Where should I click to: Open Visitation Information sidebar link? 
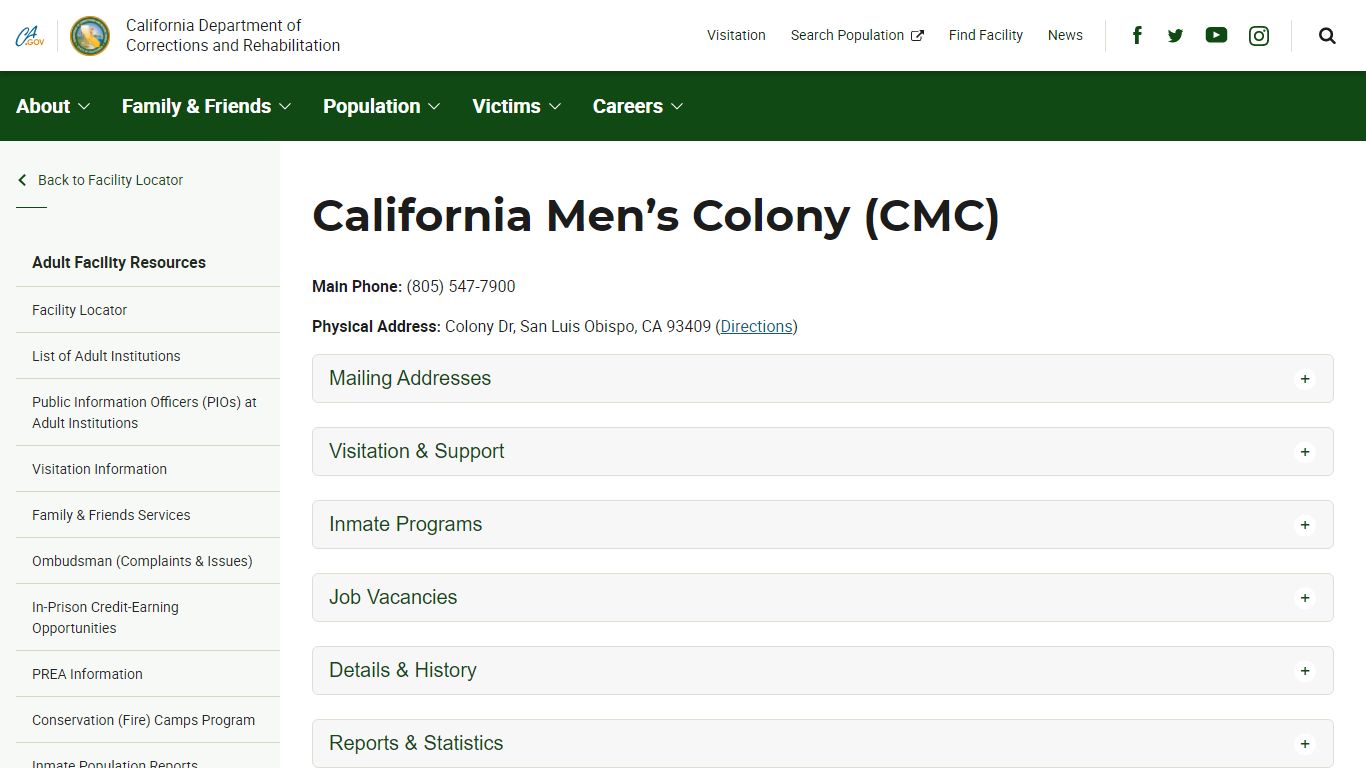(99, 469)
